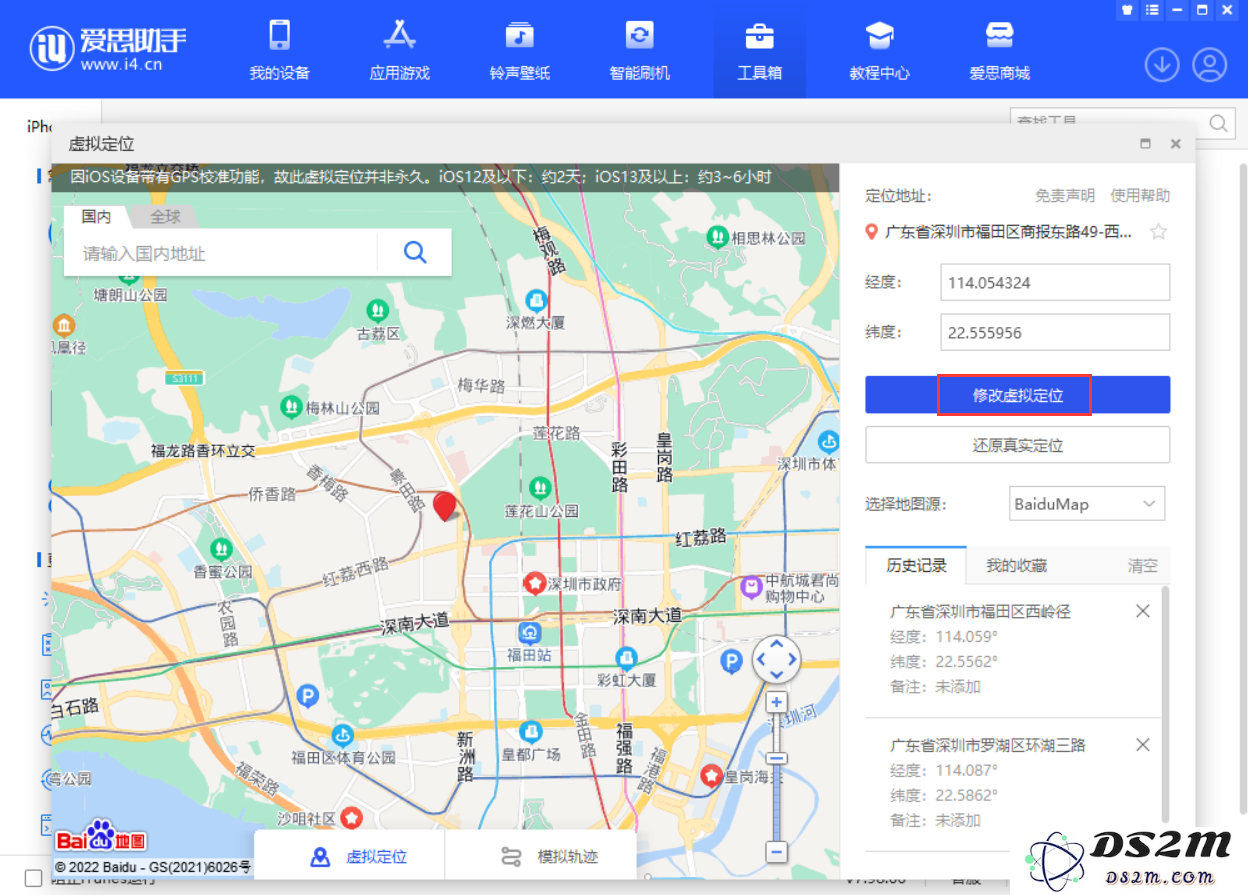Open the 使用帮助 link

(1140, 196)
